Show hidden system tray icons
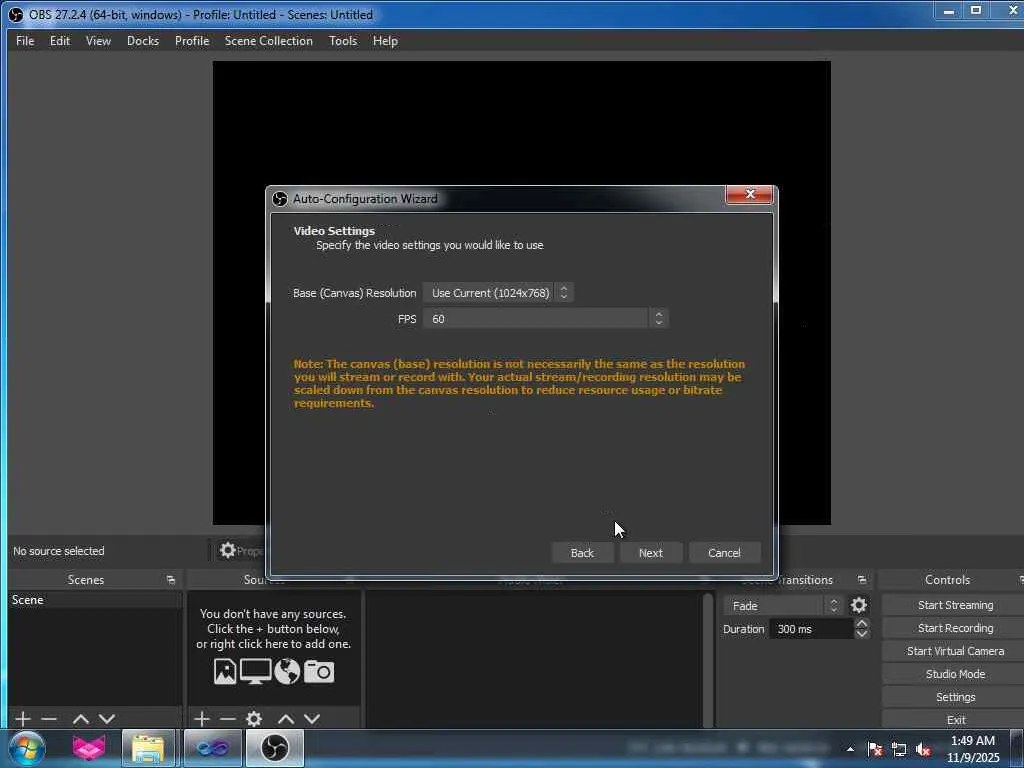This screenshot has width=1024, height=768. (850, 749)
